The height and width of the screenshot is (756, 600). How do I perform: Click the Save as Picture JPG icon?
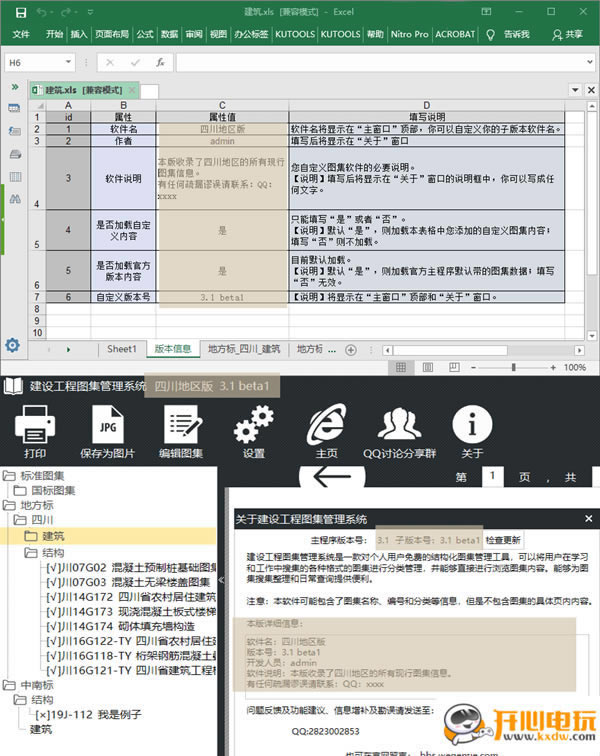click(x=108, y=424)
